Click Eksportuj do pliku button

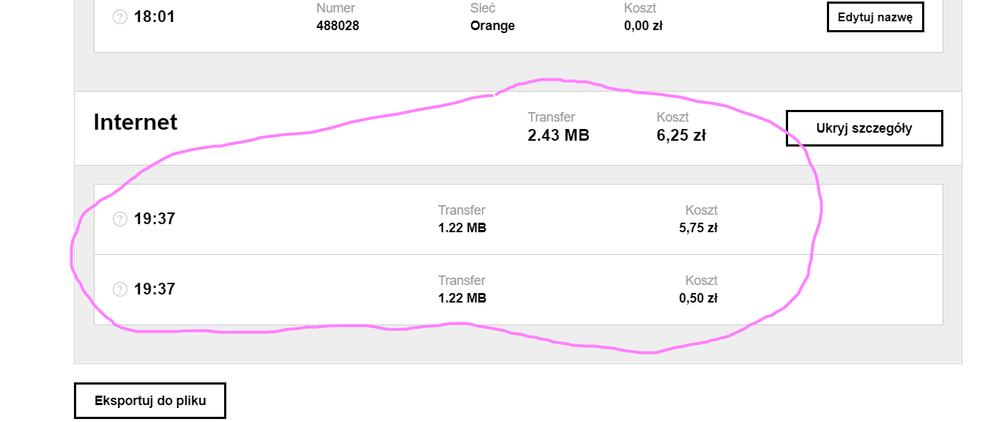pyautogui.click(x=150, y=400)
